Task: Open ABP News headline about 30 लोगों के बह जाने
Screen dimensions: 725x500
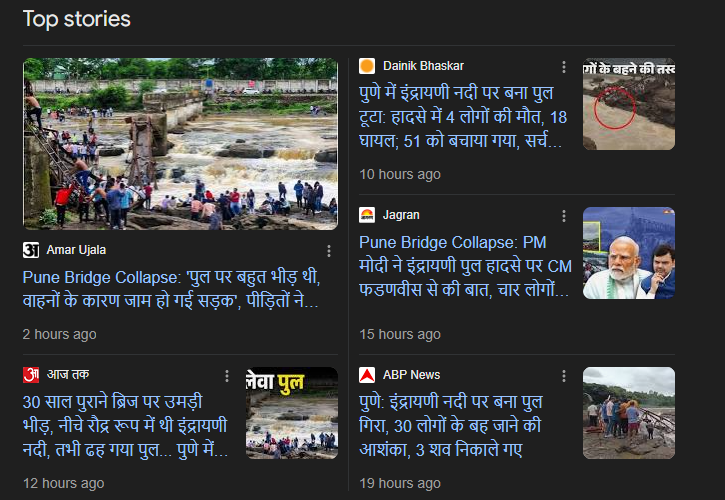Action: coord(451,426)
